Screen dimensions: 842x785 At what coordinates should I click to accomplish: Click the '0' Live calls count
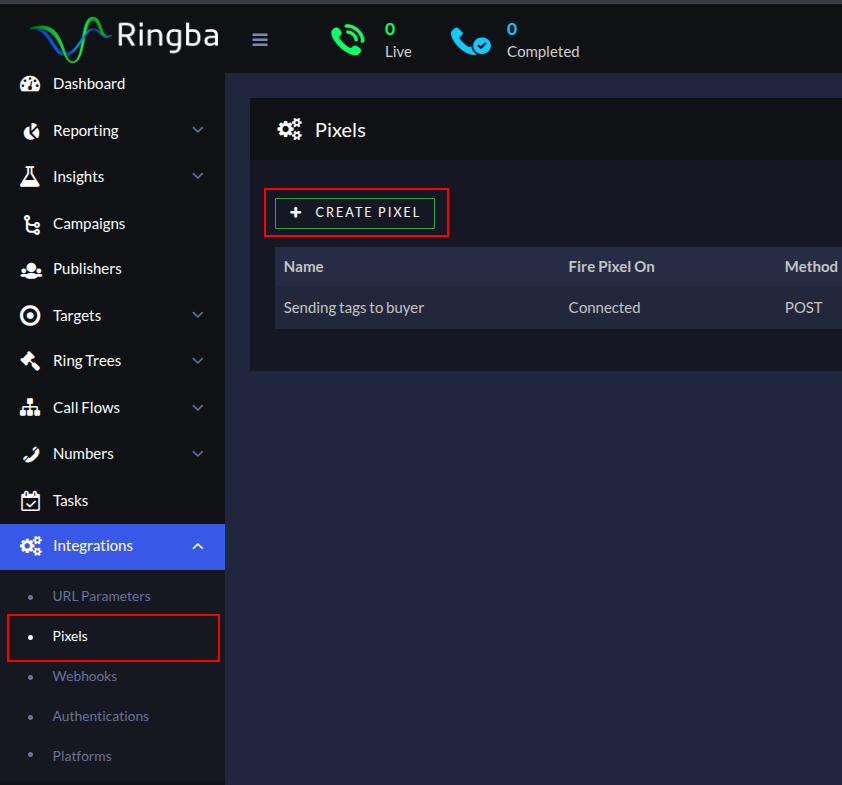click(x=390, y=29)
